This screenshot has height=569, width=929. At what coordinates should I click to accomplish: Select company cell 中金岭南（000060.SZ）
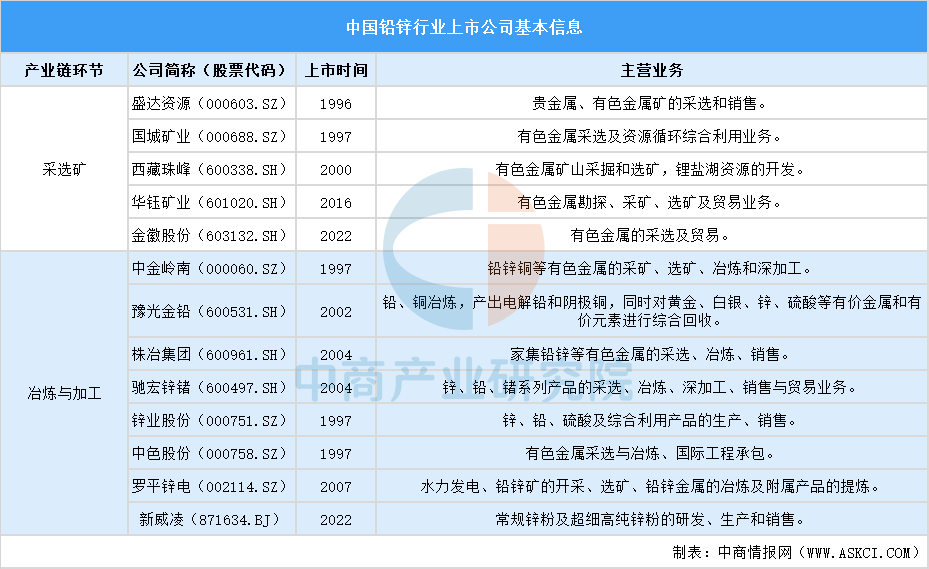tap(212, 268)
